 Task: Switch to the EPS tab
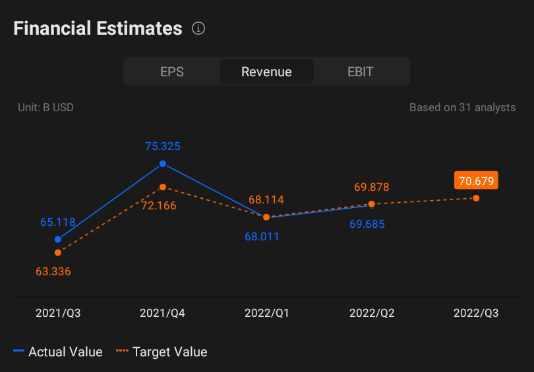pos(172,72)
